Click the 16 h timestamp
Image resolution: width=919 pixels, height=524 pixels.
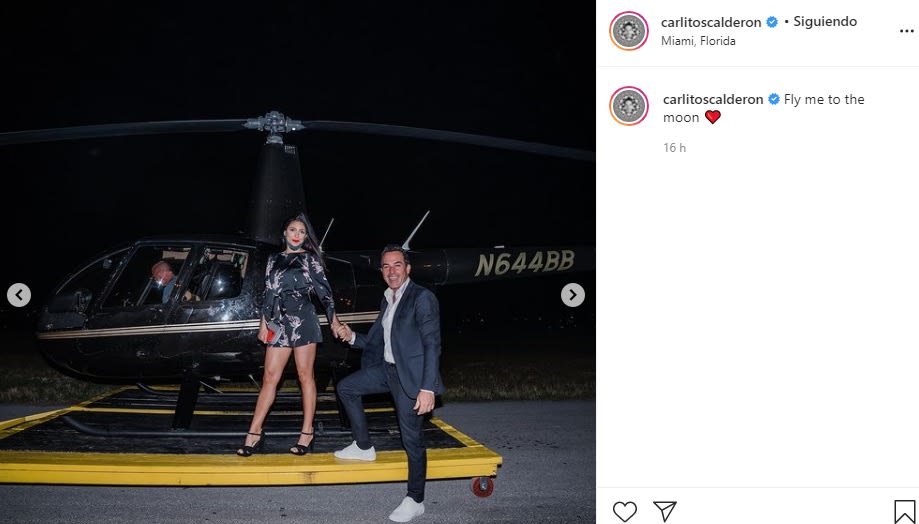[675, 148]
